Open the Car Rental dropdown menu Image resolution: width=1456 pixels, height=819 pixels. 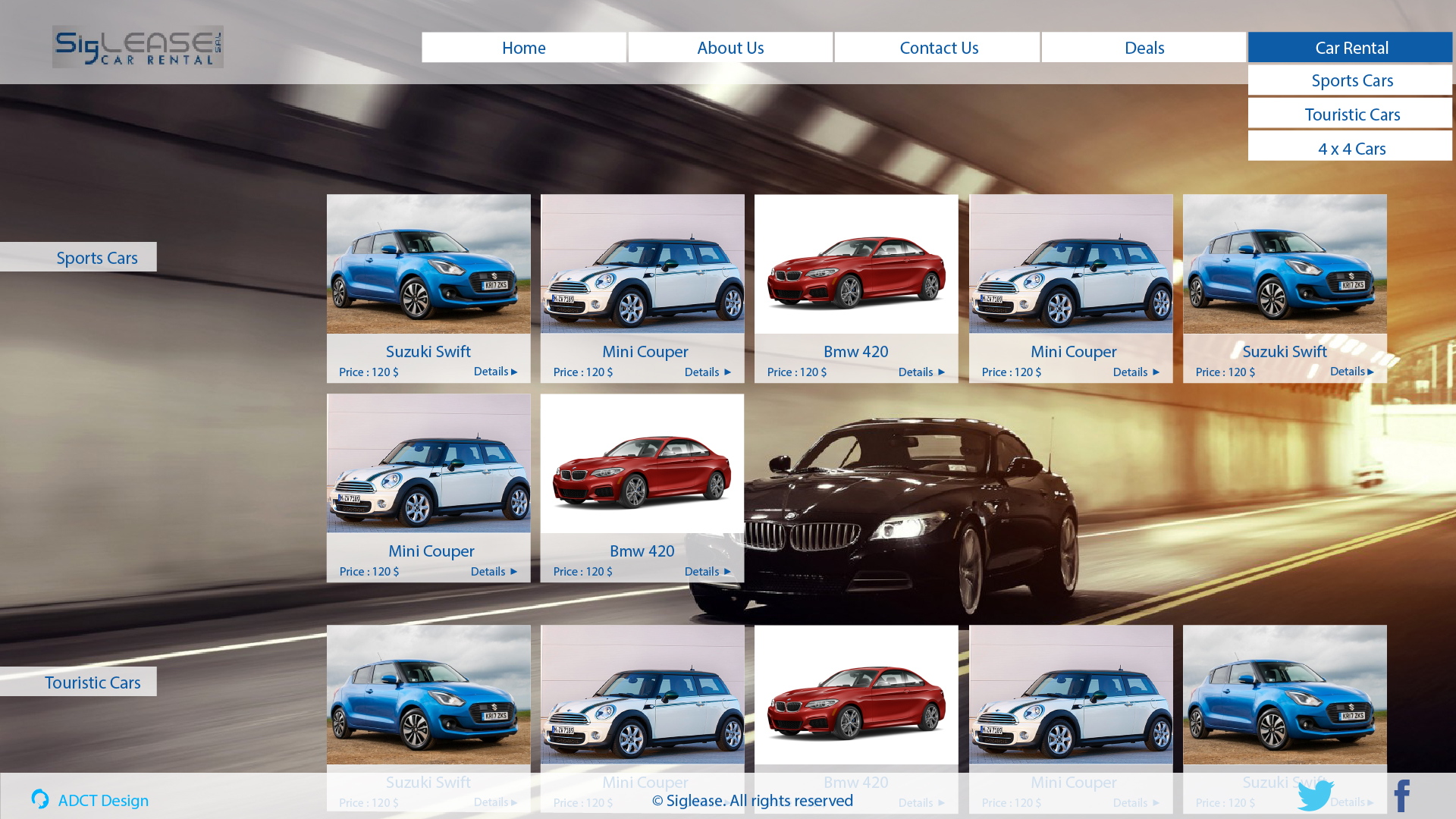coord(1351,48)
